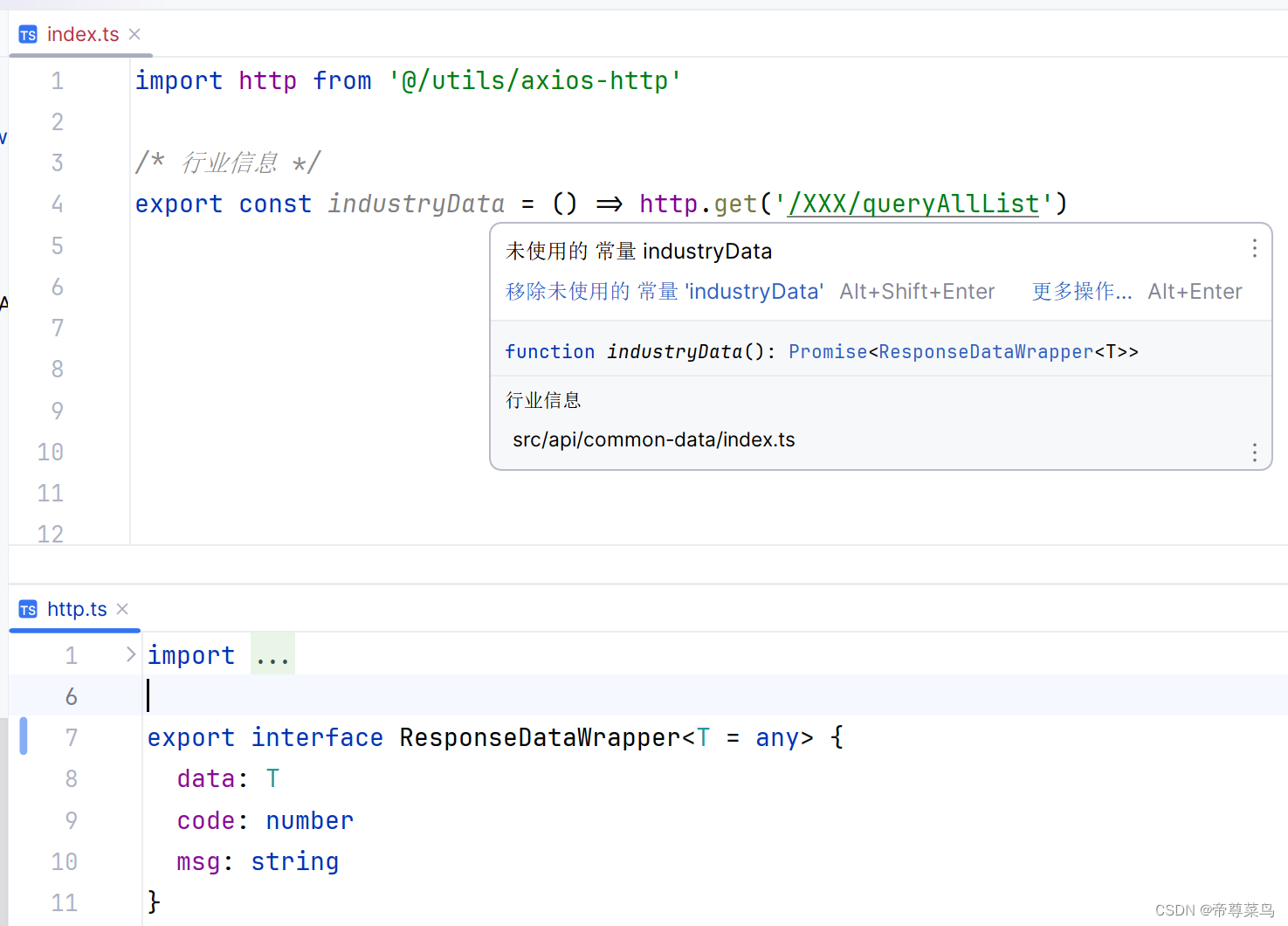Image resolution: width=1288 pixels, height=926 pixels.
Task: Close the index.ts tab with its × icon
Action: (134, 34)
